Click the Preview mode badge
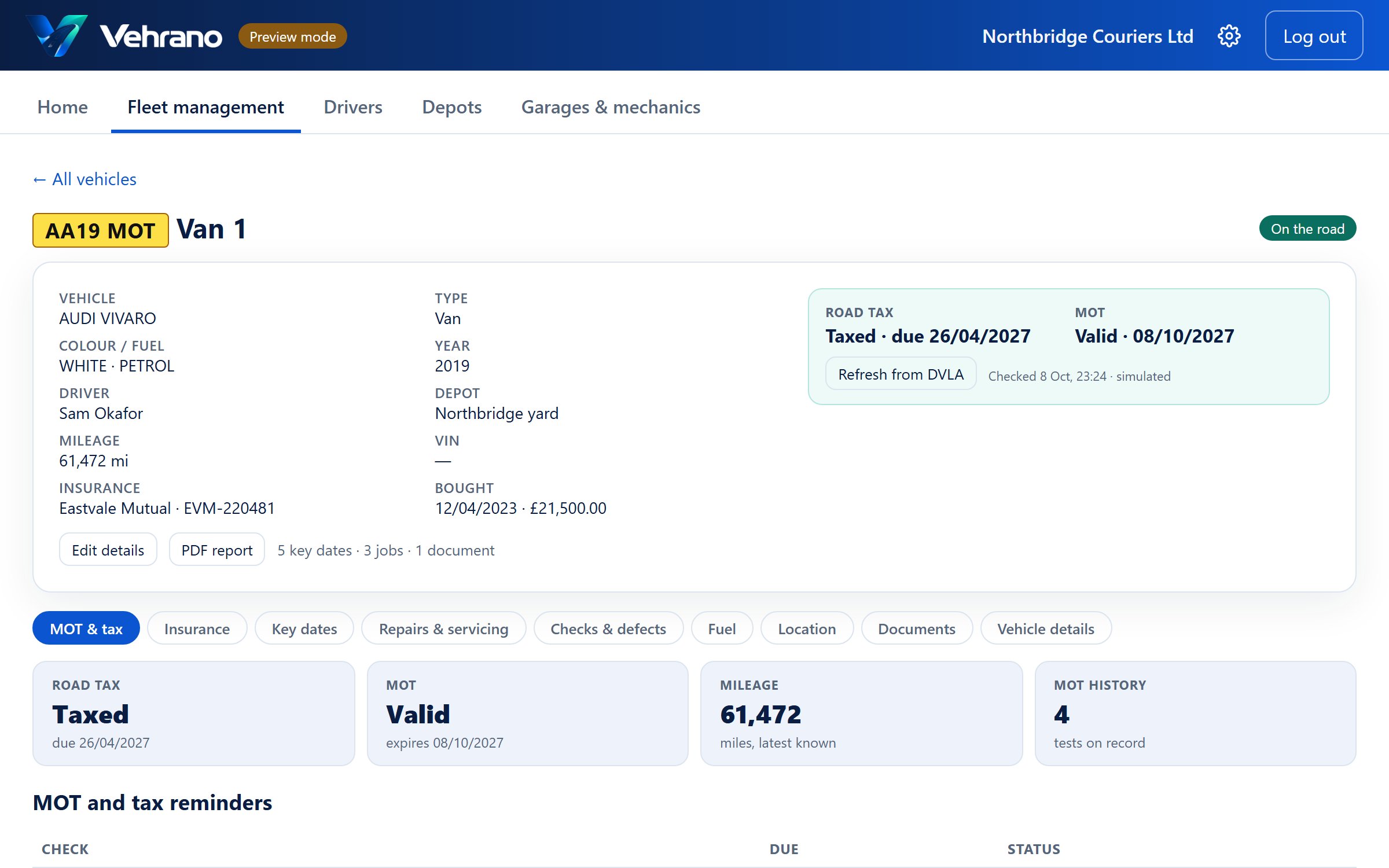 pyautogui.click(x=292, y=36)
